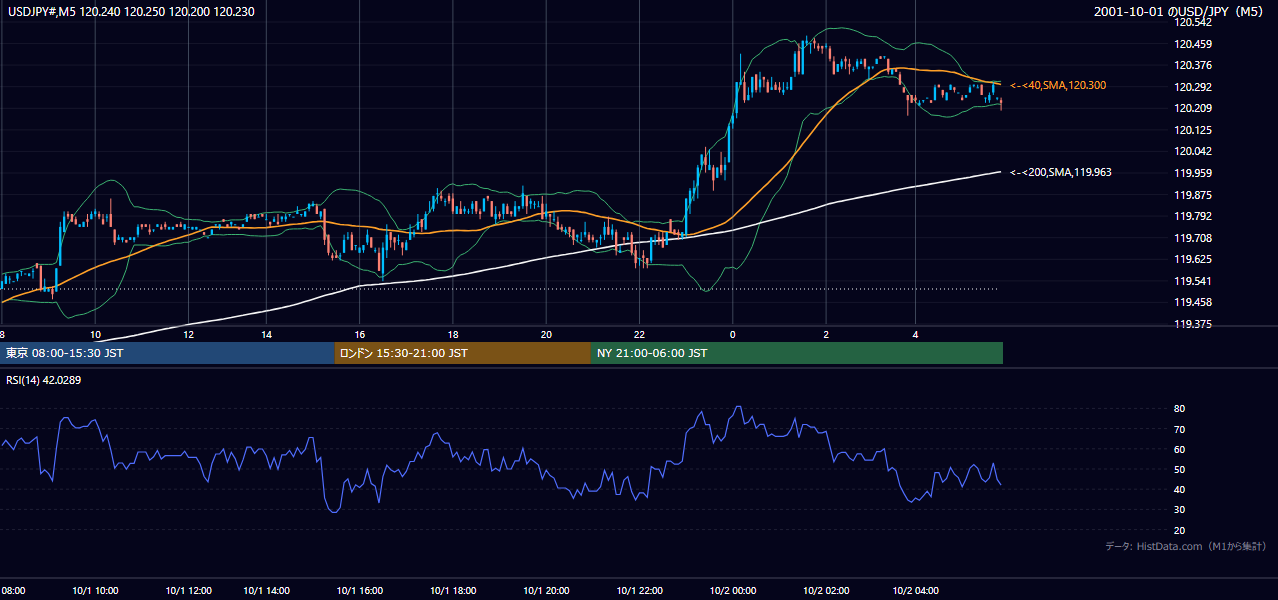
Task: Click price level 119.375 on the axis
Action: pos(1192,324)
